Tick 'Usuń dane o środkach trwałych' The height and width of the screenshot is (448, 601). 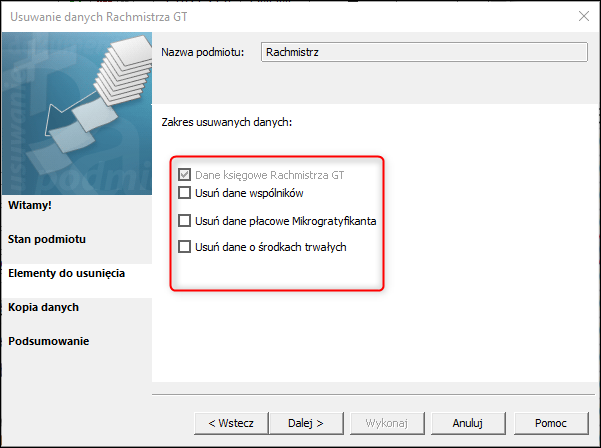(184, 246)
